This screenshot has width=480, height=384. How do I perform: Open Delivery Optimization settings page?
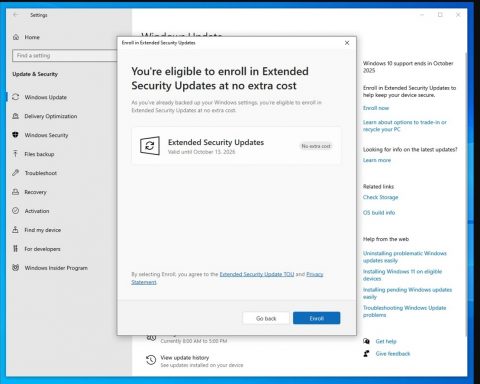[51, 116]
